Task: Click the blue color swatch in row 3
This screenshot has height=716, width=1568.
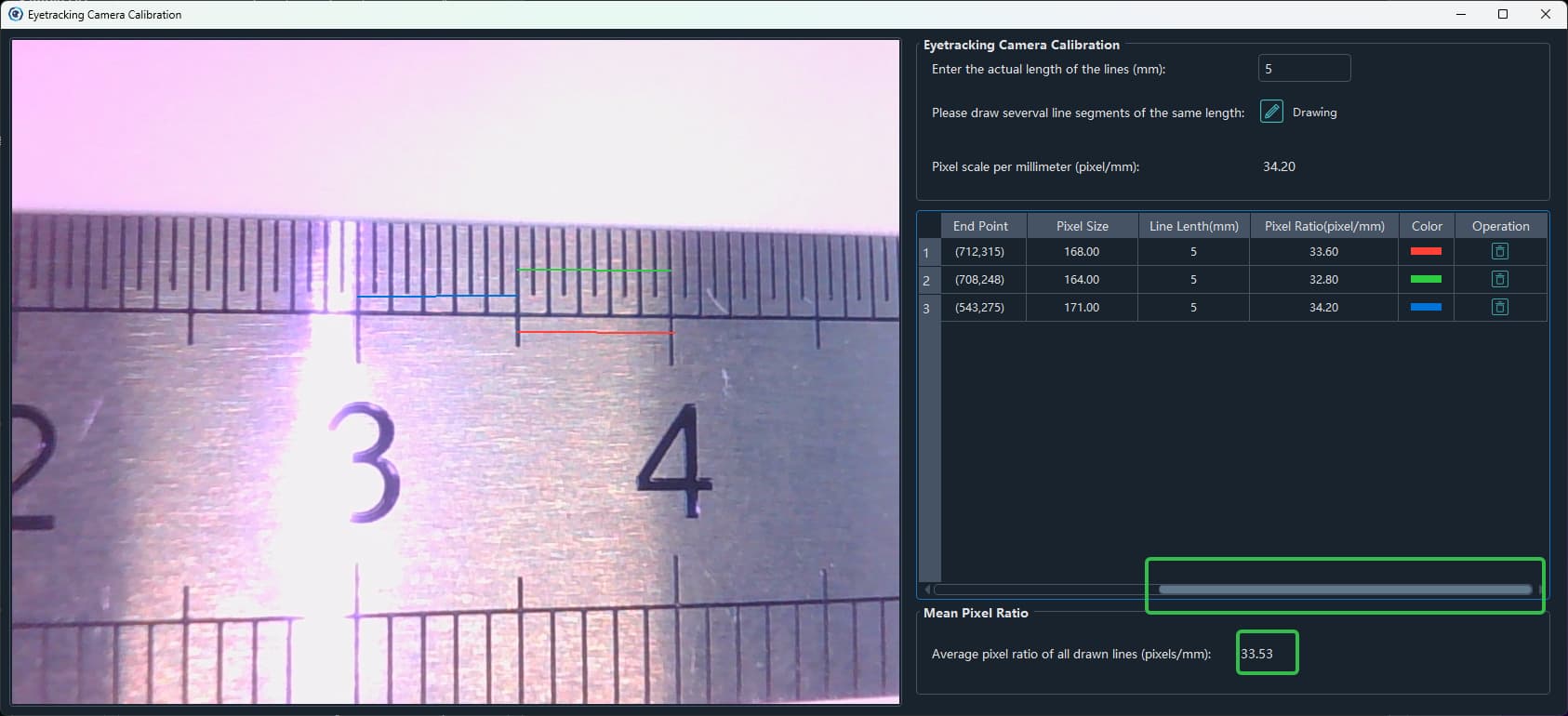Action: coord(1426,307)
